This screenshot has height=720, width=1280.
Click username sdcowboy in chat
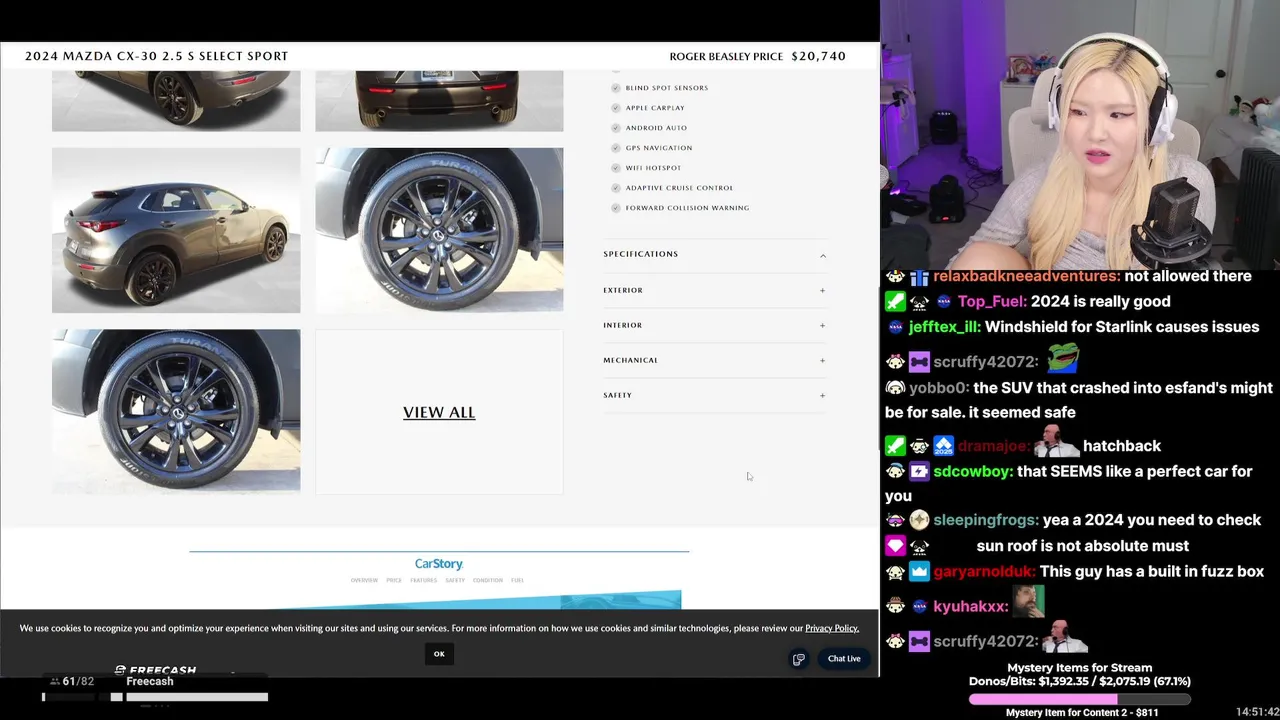(973, 471)
